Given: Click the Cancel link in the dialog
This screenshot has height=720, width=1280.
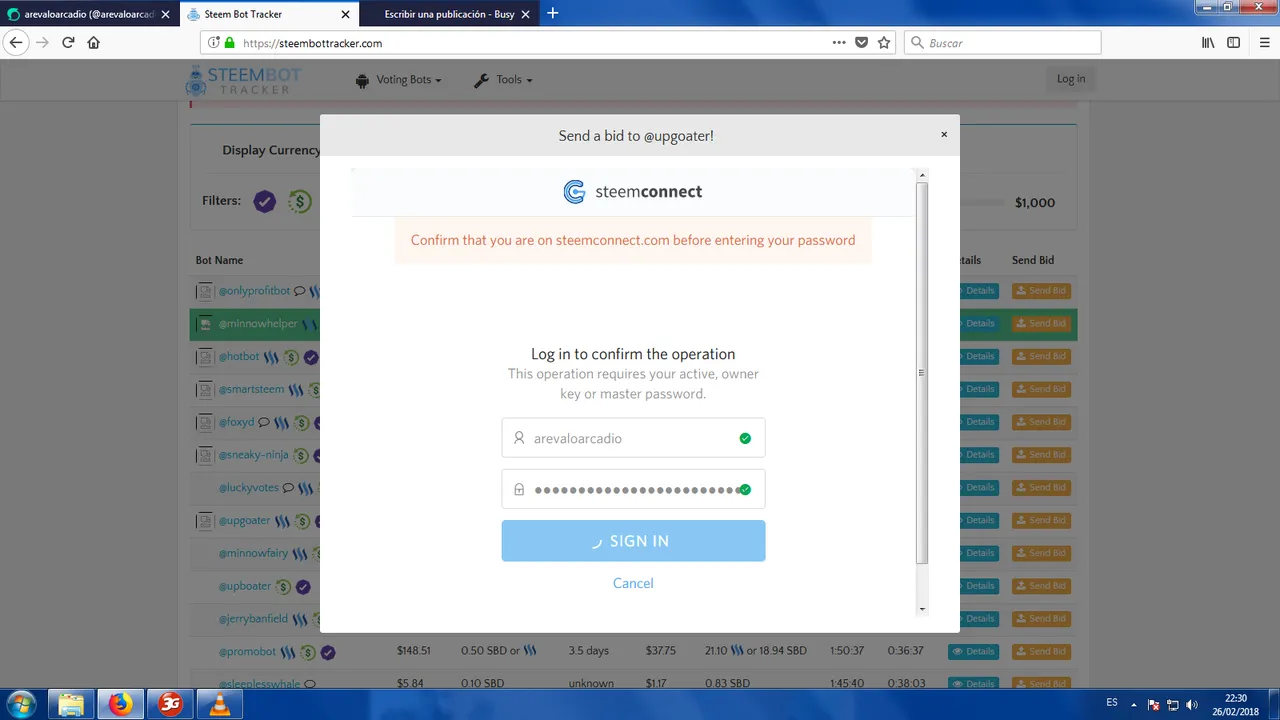Looking at the screenshot, I should pyautogui.click(x=633, y=583).
